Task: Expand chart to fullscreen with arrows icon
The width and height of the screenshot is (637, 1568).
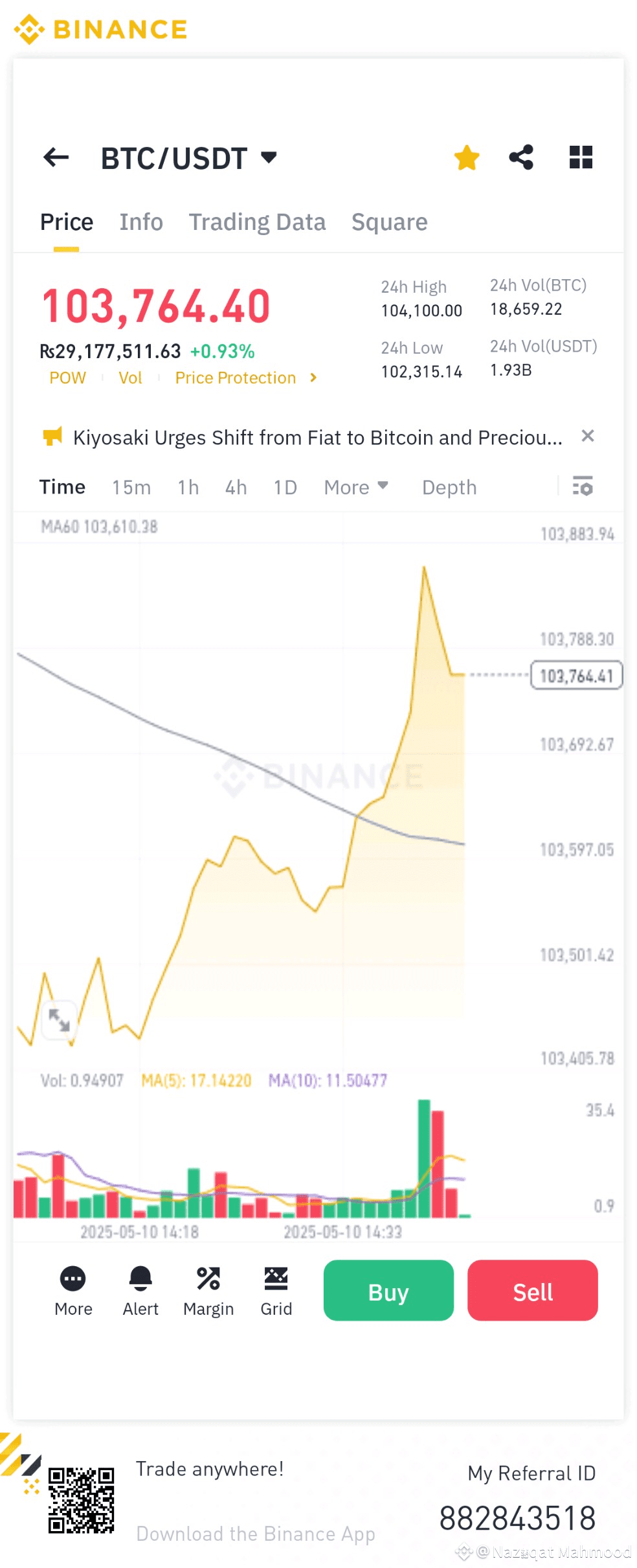Action: (60, 1020)
